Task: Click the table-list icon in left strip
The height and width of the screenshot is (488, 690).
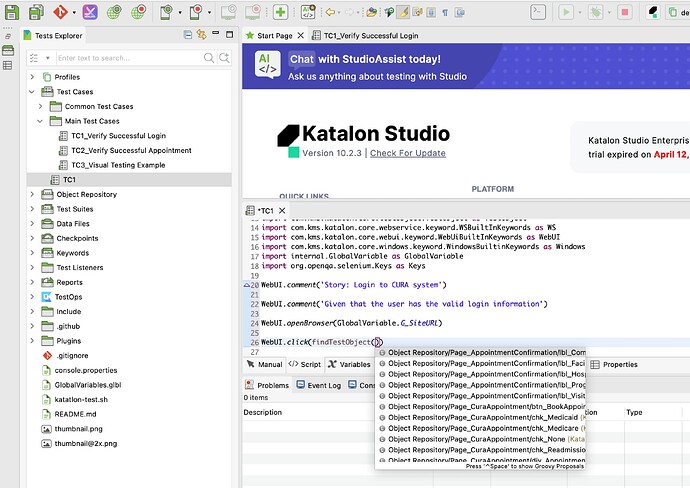Action: pos(7,66)
